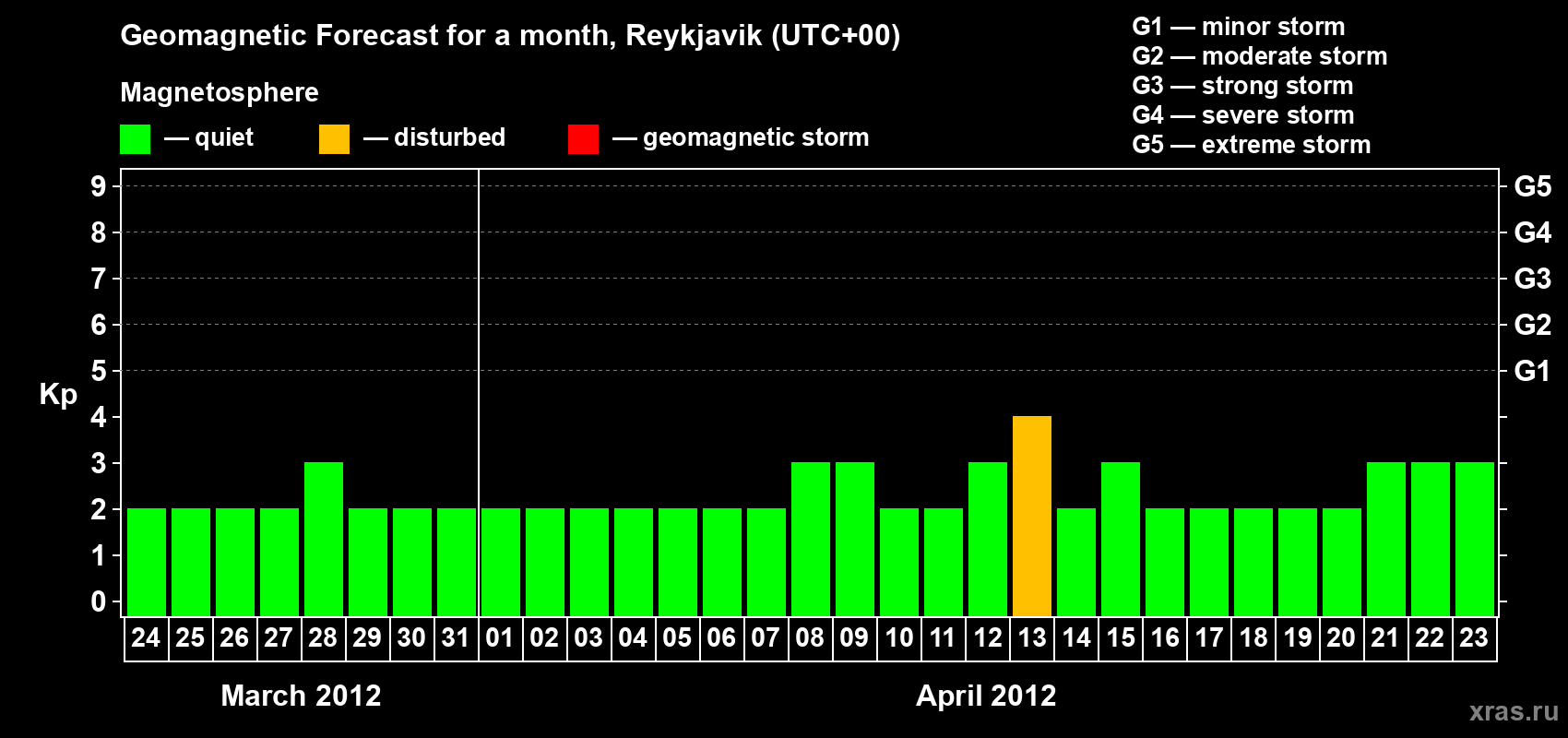
Task: Click the 'Kp' axis label
Action: click(58, 395)
